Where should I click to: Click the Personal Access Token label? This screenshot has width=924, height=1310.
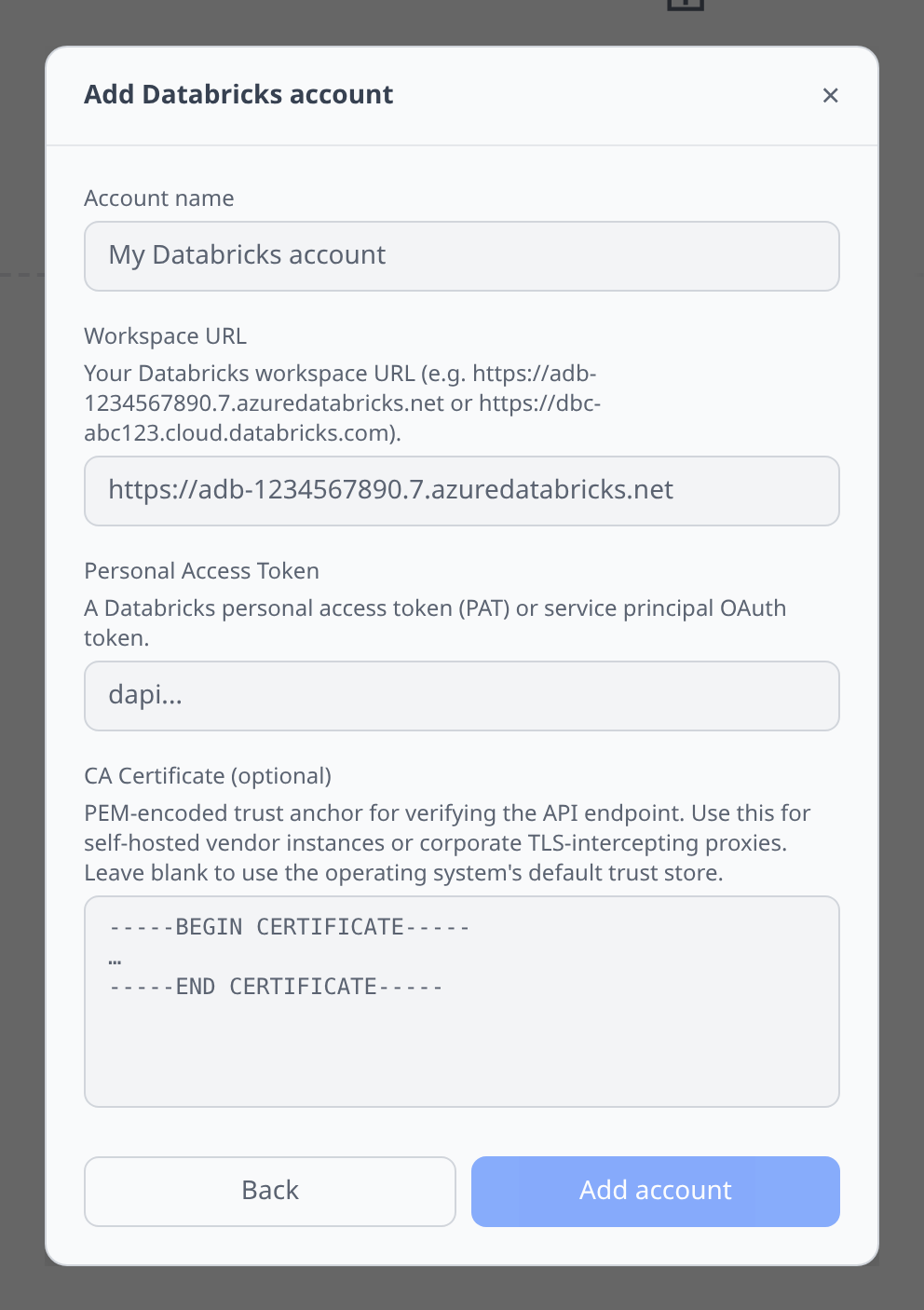click(x=202, y=571)
